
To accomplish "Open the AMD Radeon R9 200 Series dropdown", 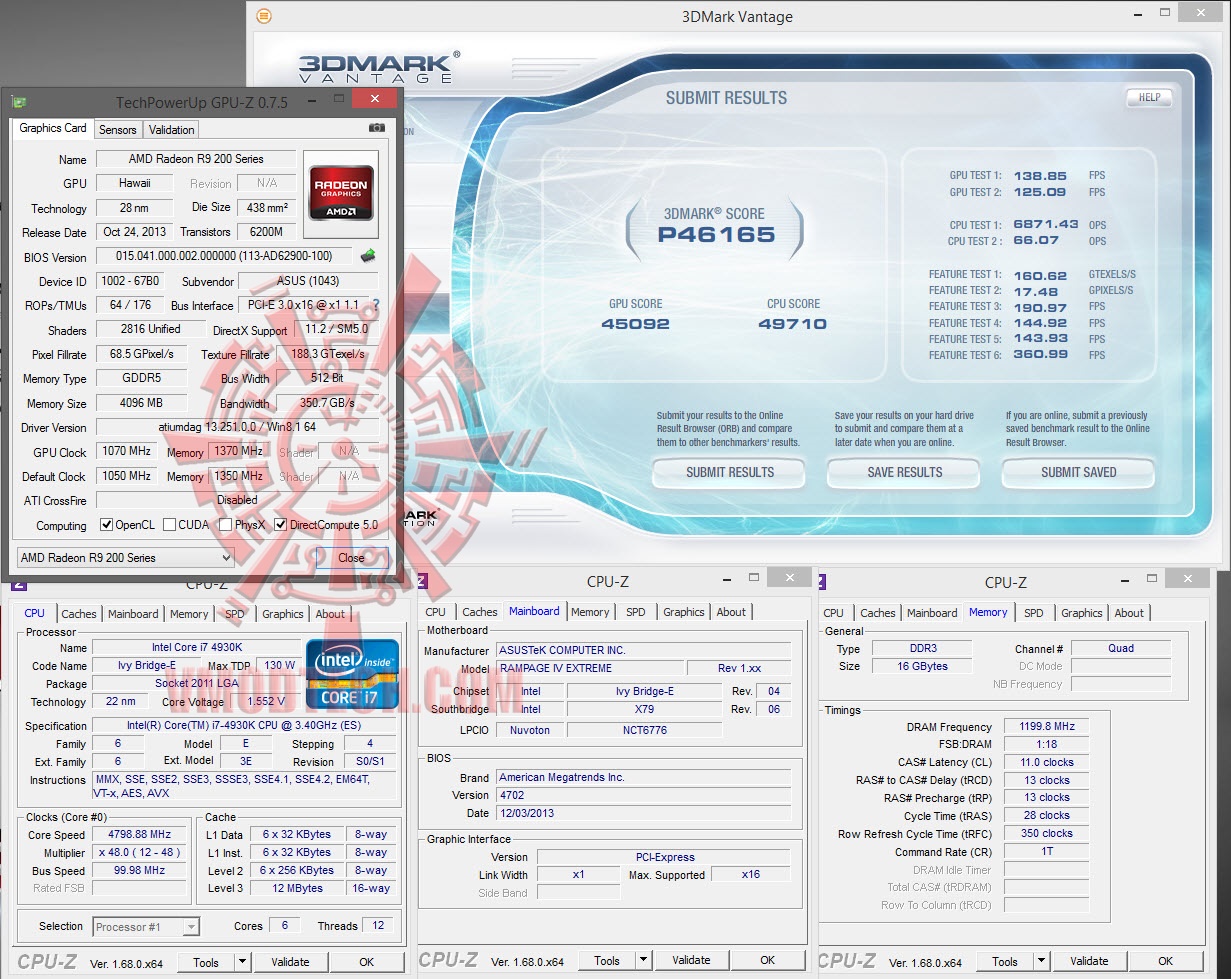I will point(126,557).
